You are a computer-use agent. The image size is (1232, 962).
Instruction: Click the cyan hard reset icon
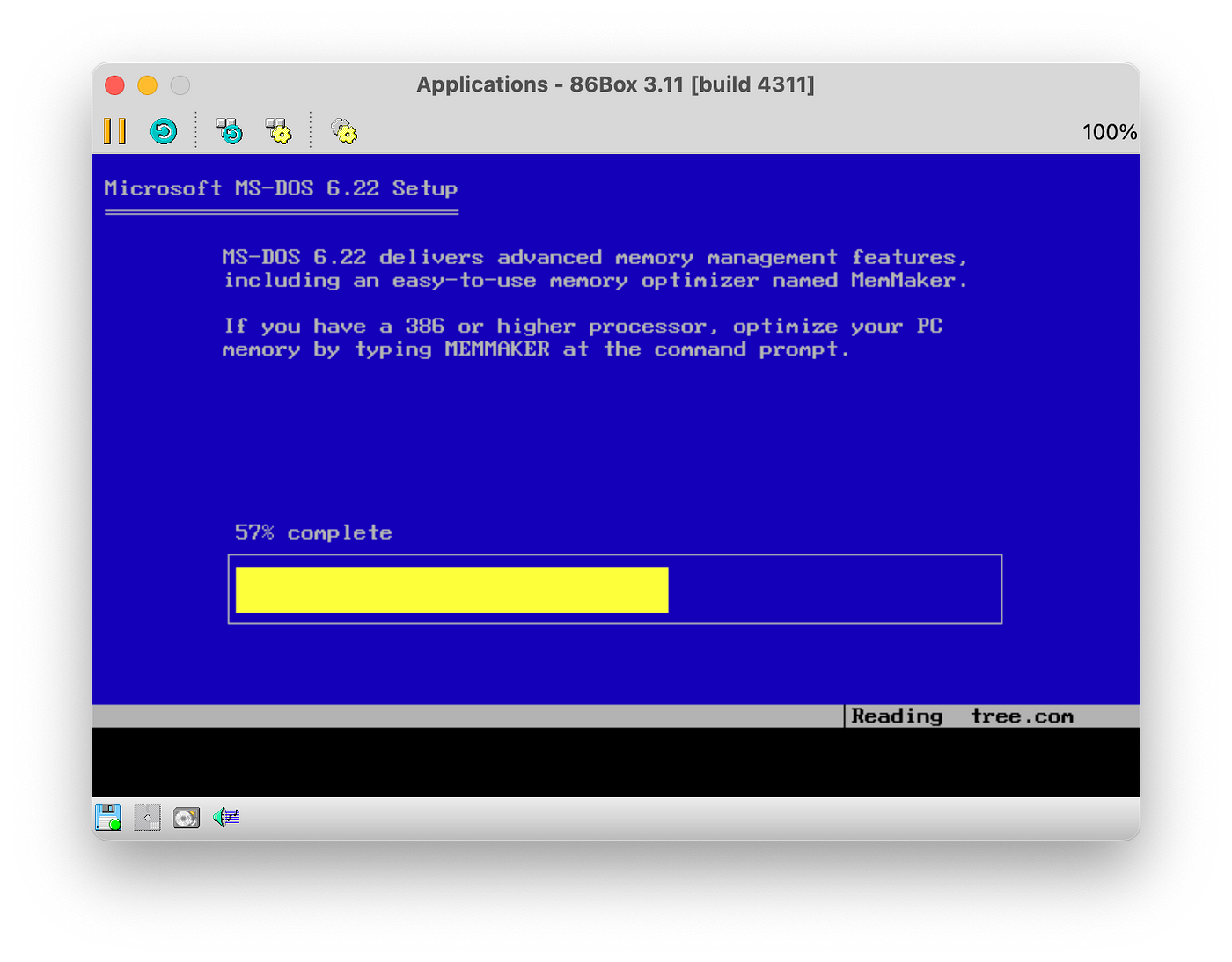click(x=164, y=131)
